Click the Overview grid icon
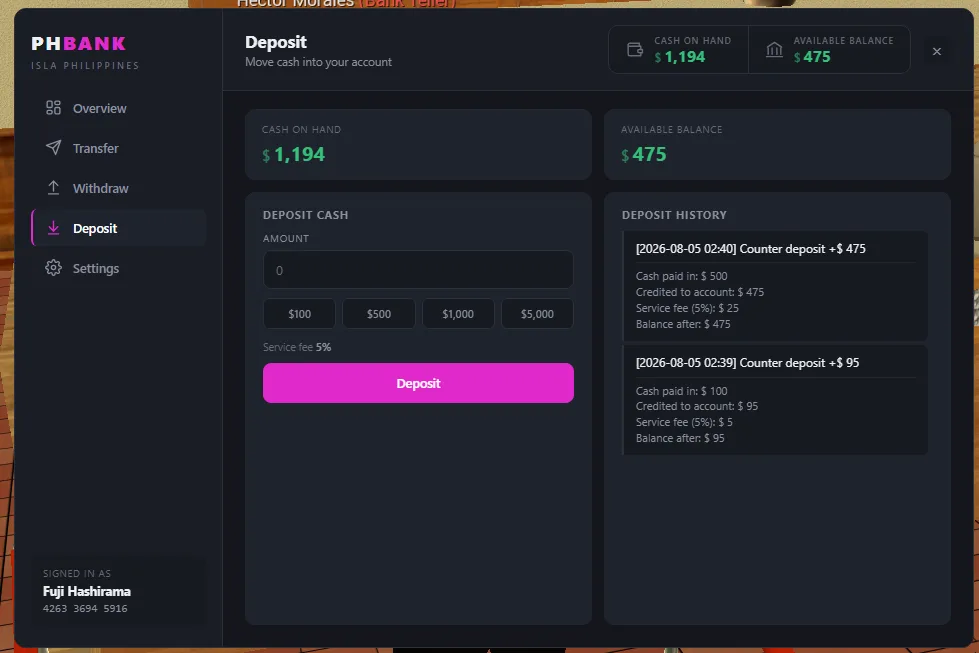979x653 pixels. click(x=53, y=108)
